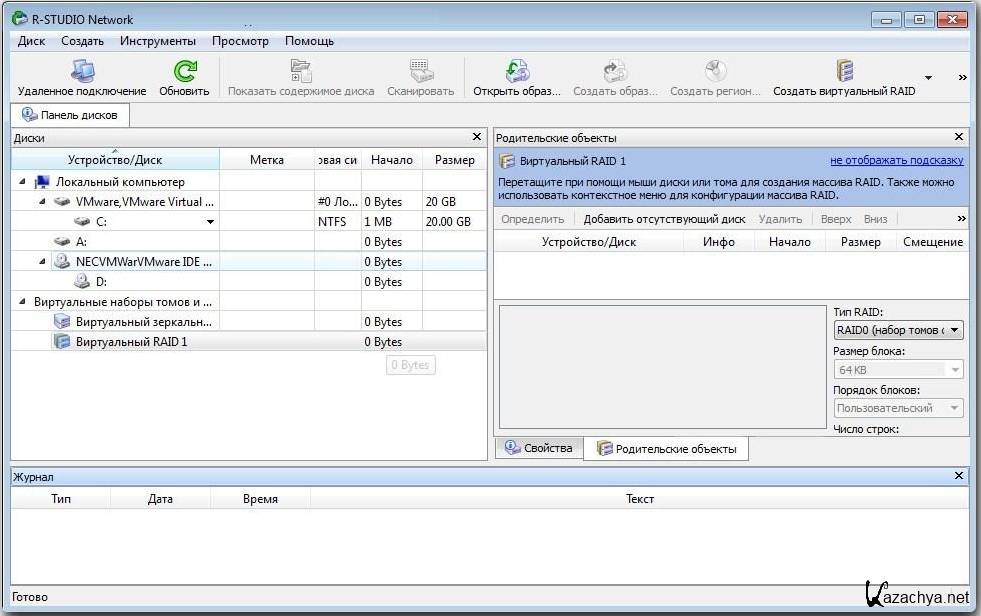981x616 pixels.
Task: Select Виртуальный зеркальный volume in the tree
Action: point(143,322)
